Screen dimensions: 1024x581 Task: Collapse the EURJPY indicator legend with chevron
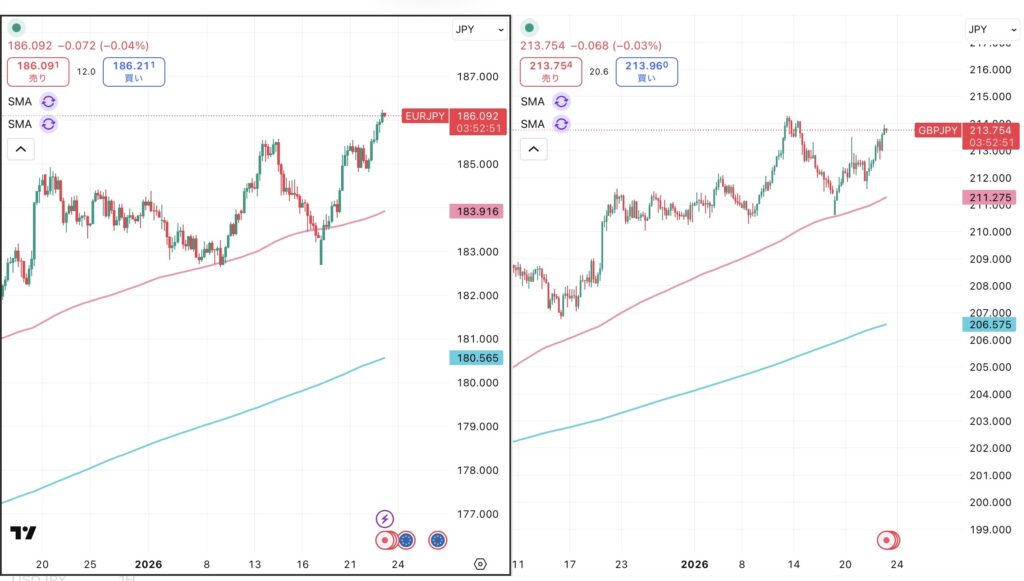(x=21, y=150)
